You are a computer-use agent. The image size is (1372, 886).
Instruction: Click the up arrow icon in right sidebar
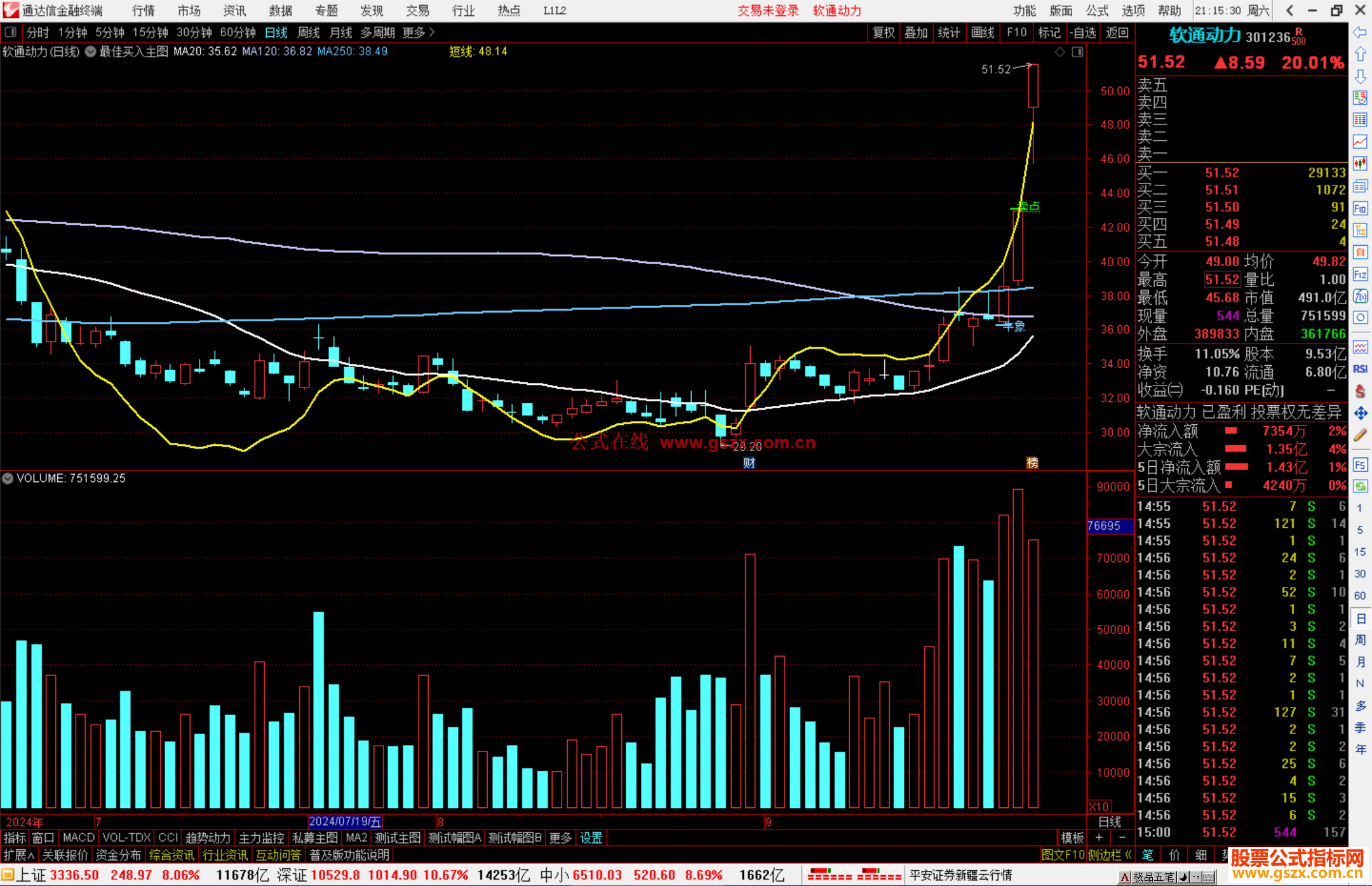(1360, 55)
